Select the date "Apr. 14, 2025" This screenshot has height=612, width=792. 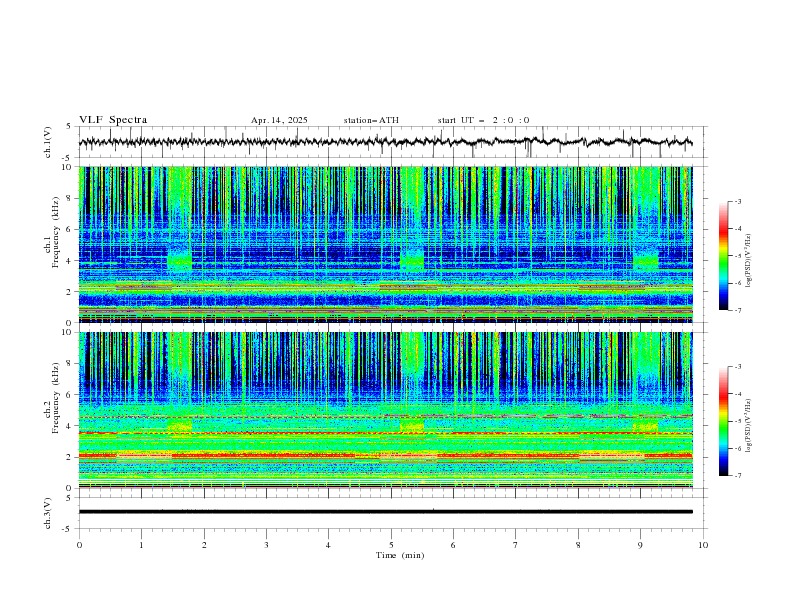tap(279, 120)
